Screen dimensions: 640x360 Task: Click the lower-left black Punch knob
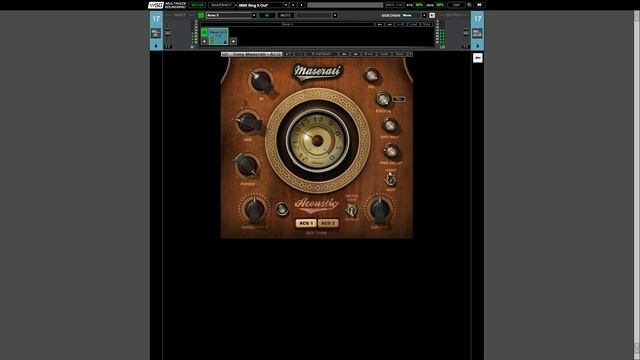click(247, 165)
